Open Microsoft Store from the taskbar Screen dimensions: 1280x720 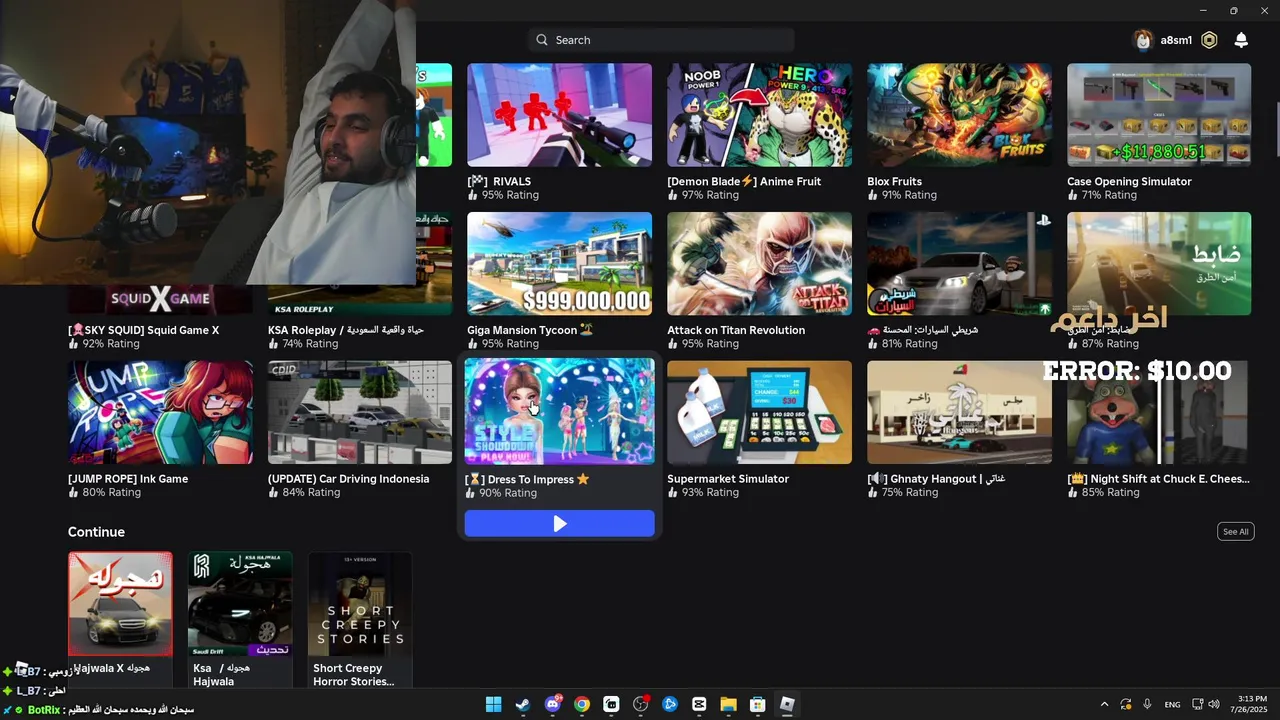click(758, 704)
